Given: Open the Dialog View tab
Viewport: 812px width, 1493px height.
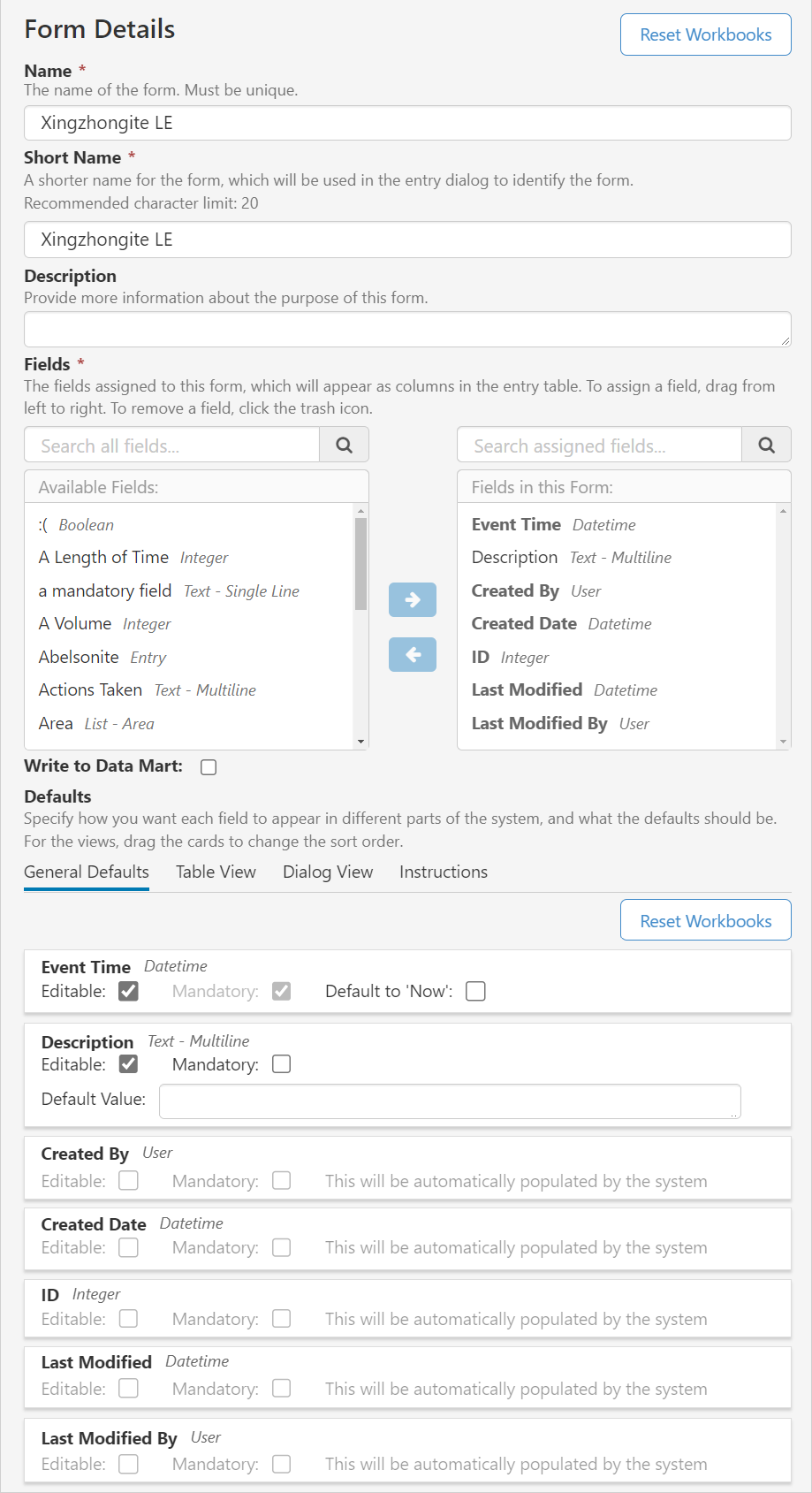Looking at the screenshot, I should tap(328, 872).
